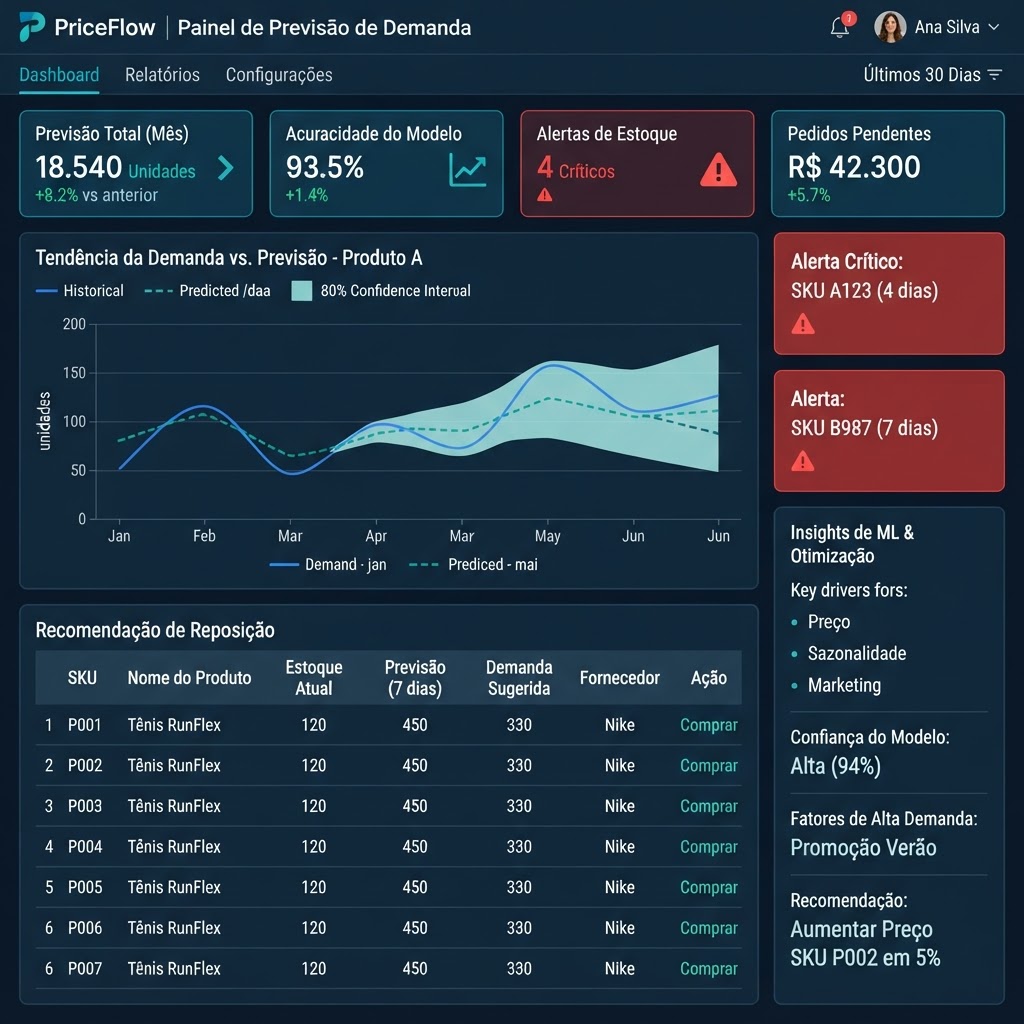Sort by the Nome do Produto header
The width and height of the screenshot is (1024, 1024).
point(189,678)
